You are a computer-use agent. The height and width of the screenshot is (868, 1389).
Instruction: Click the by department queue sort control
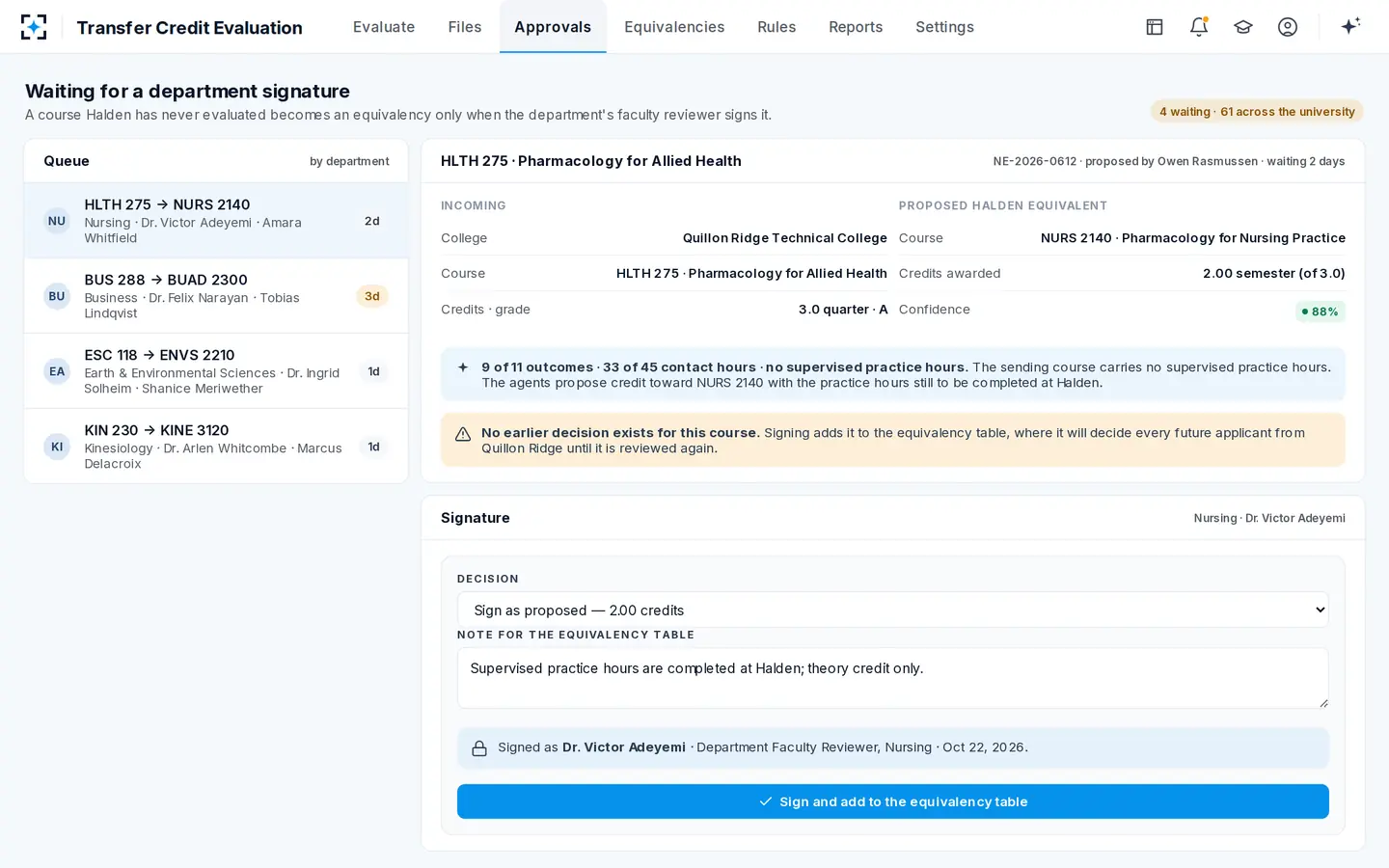click(349, 161)
